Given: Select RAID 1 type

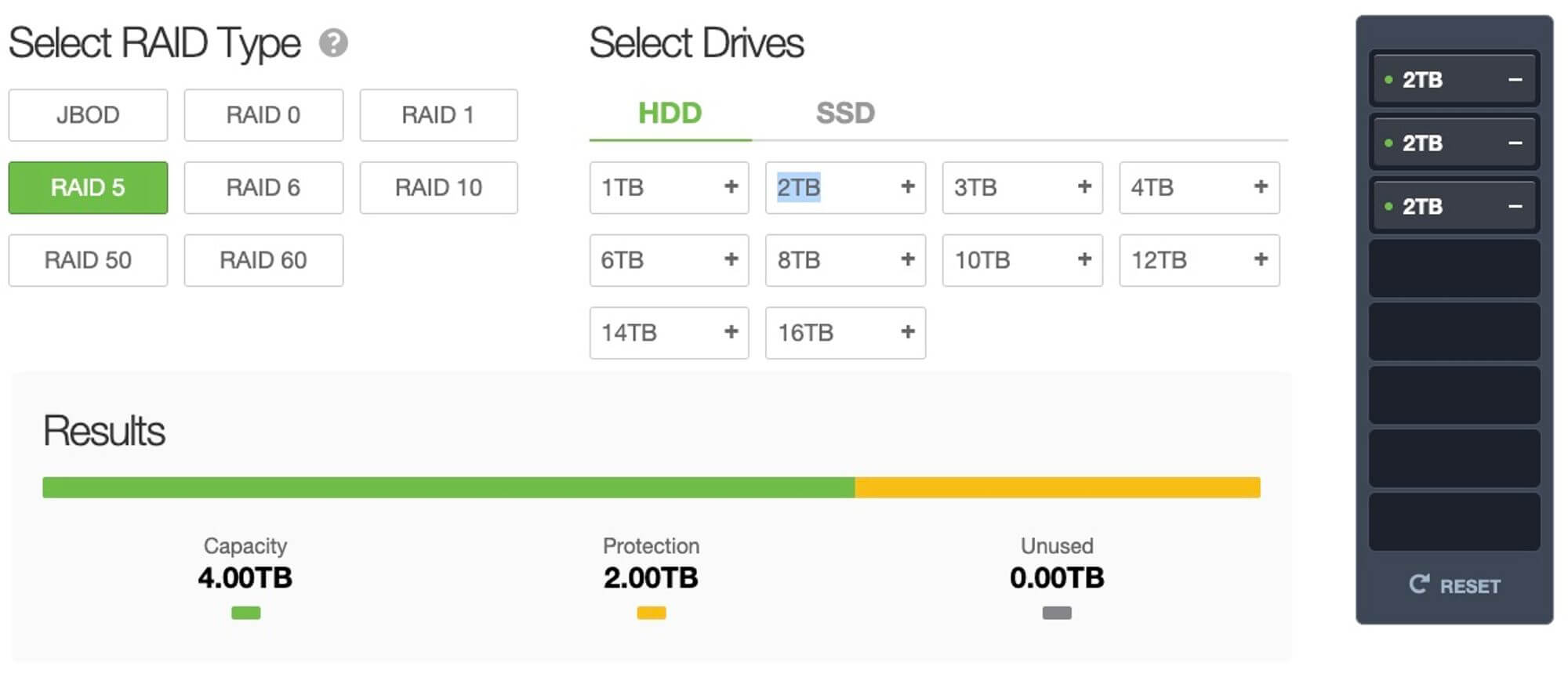Looking at the screenshot, I should click(438, 115).
